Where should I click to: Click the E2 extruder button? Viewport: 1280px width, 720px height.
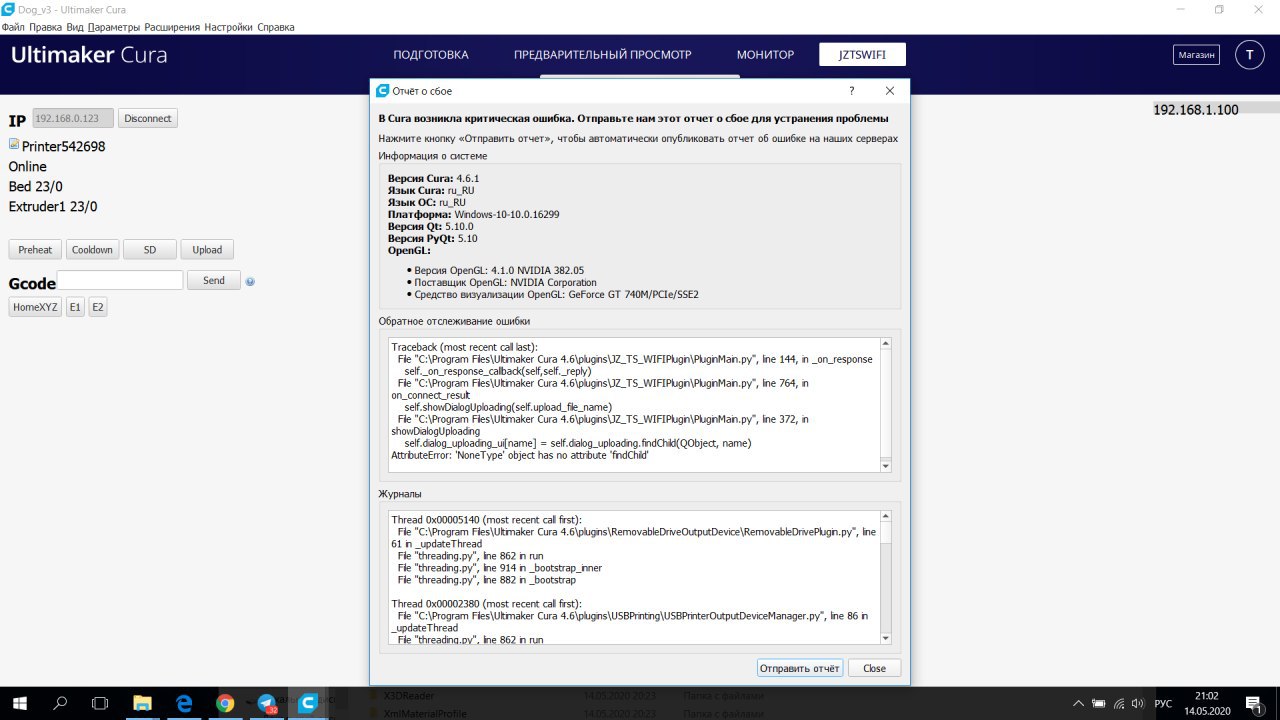97,308
